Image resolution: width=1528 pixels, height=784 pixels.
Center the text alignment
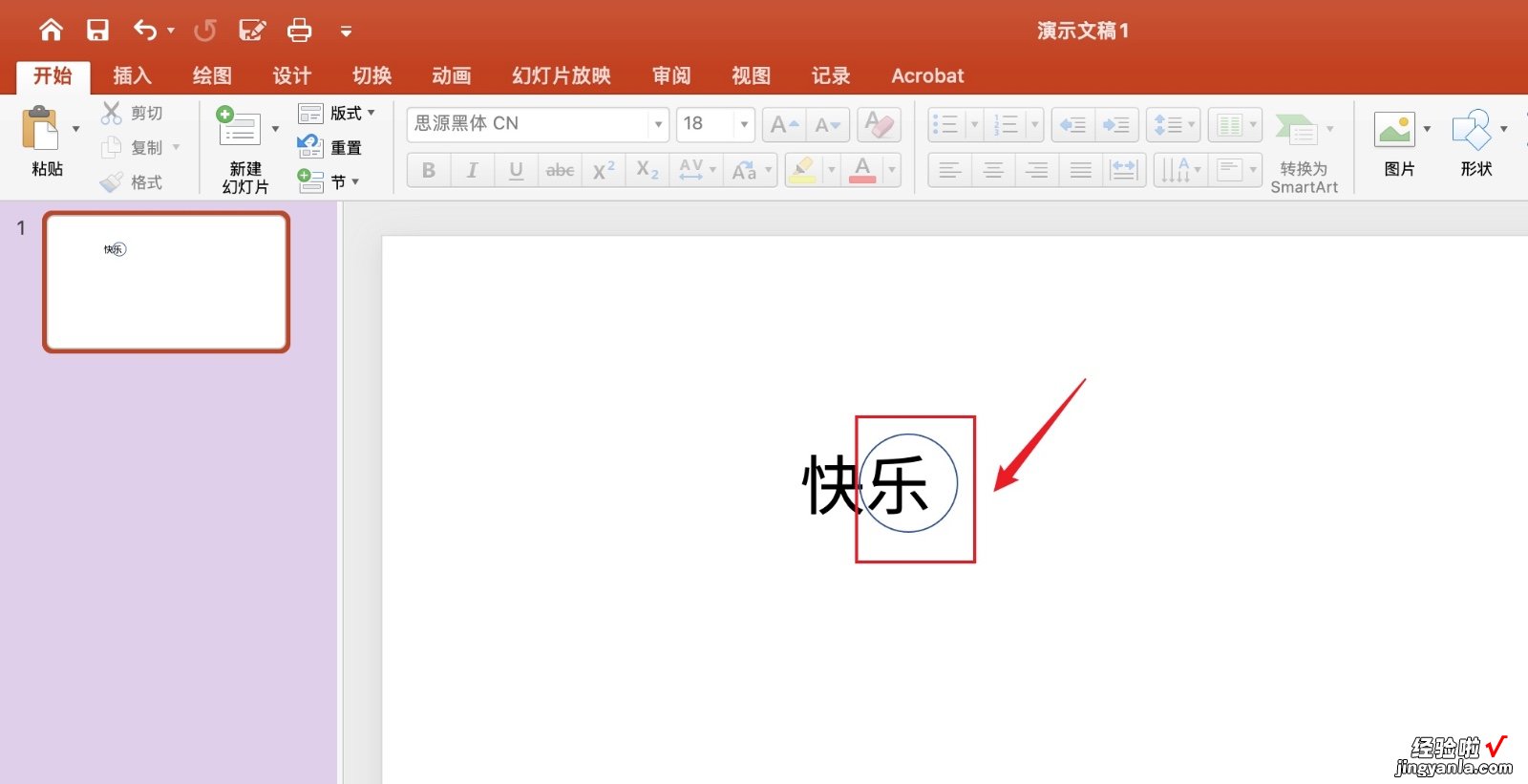(993, 170)
